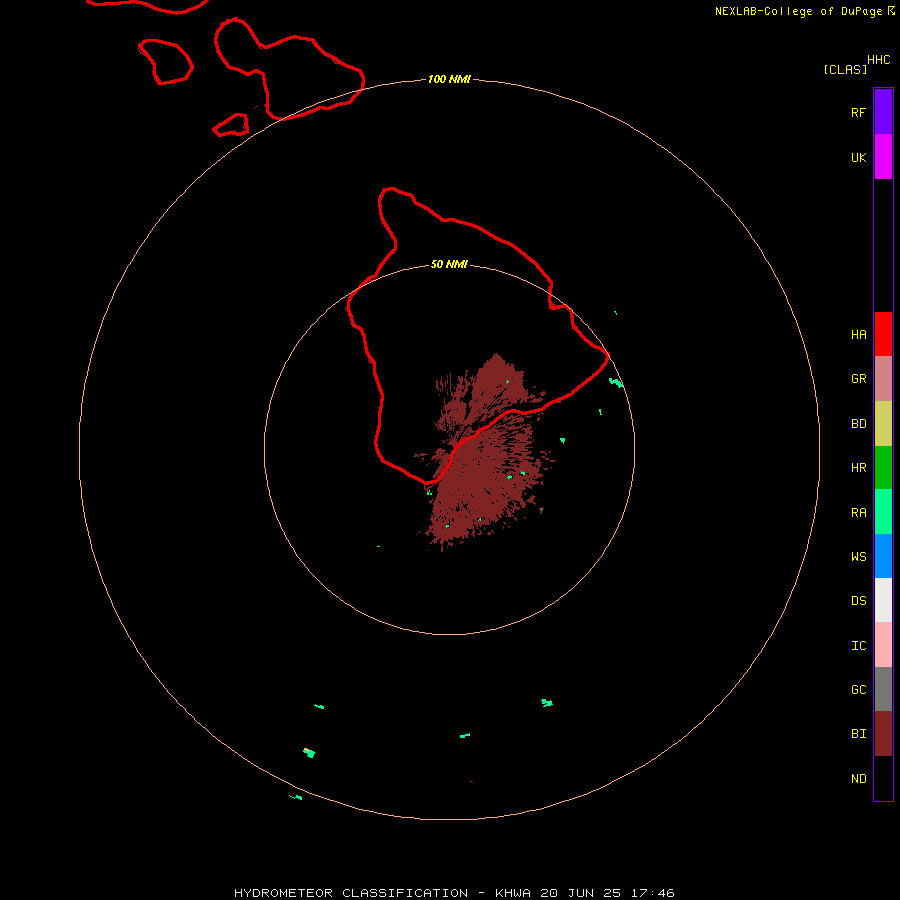
Task: Click the IC light pink legend swatch
Action: pyautogui.click(x=883, y=645)
